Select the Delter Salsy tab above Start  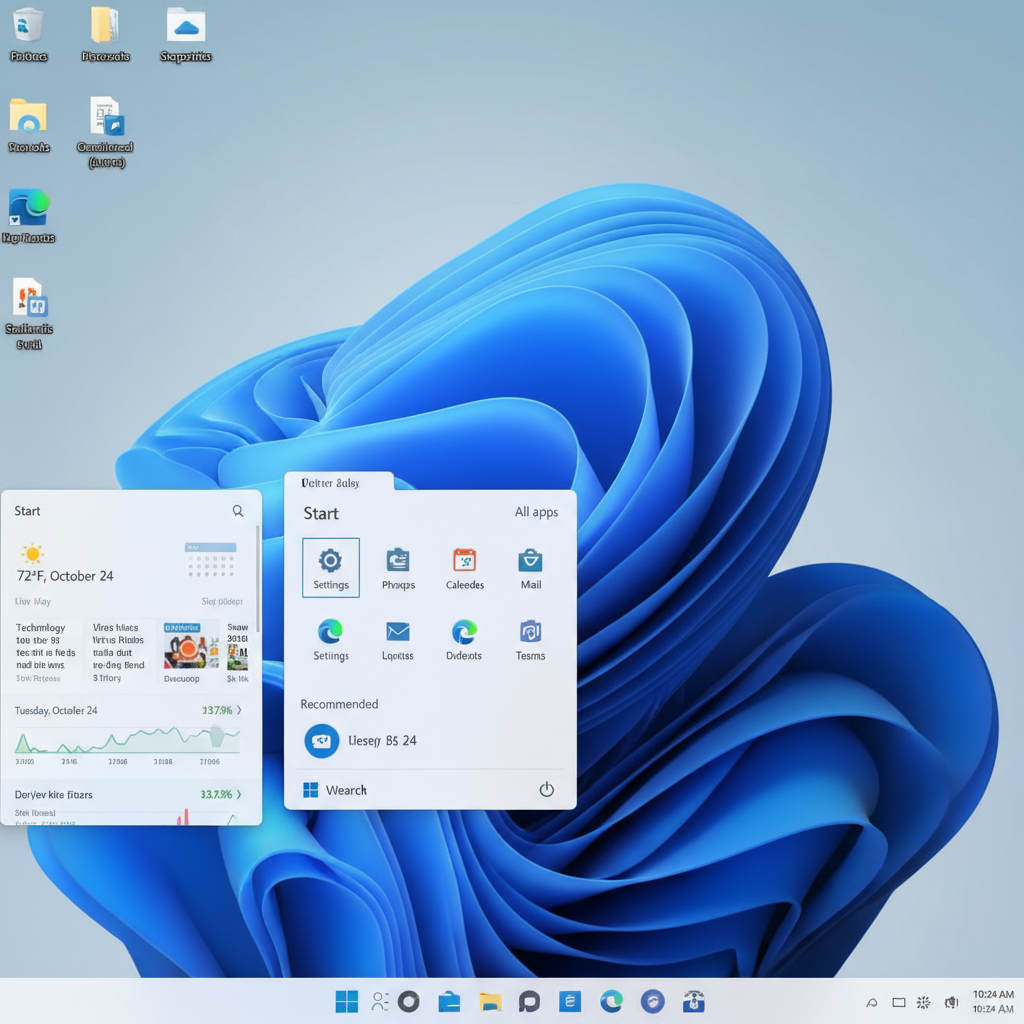point(339,482)
